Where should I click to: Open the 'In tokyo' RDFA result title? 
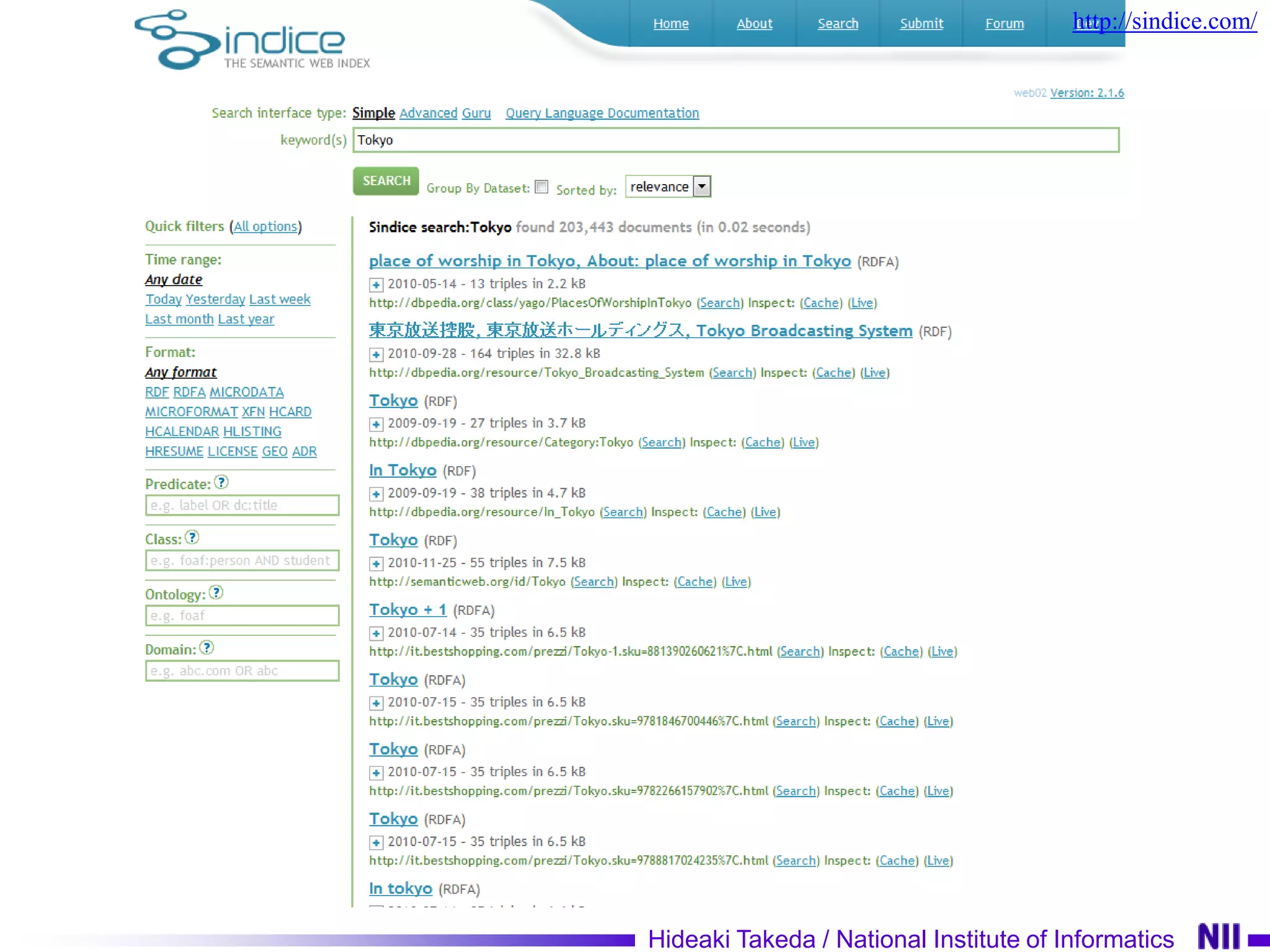pyautogui.click(x=401, y=889)
